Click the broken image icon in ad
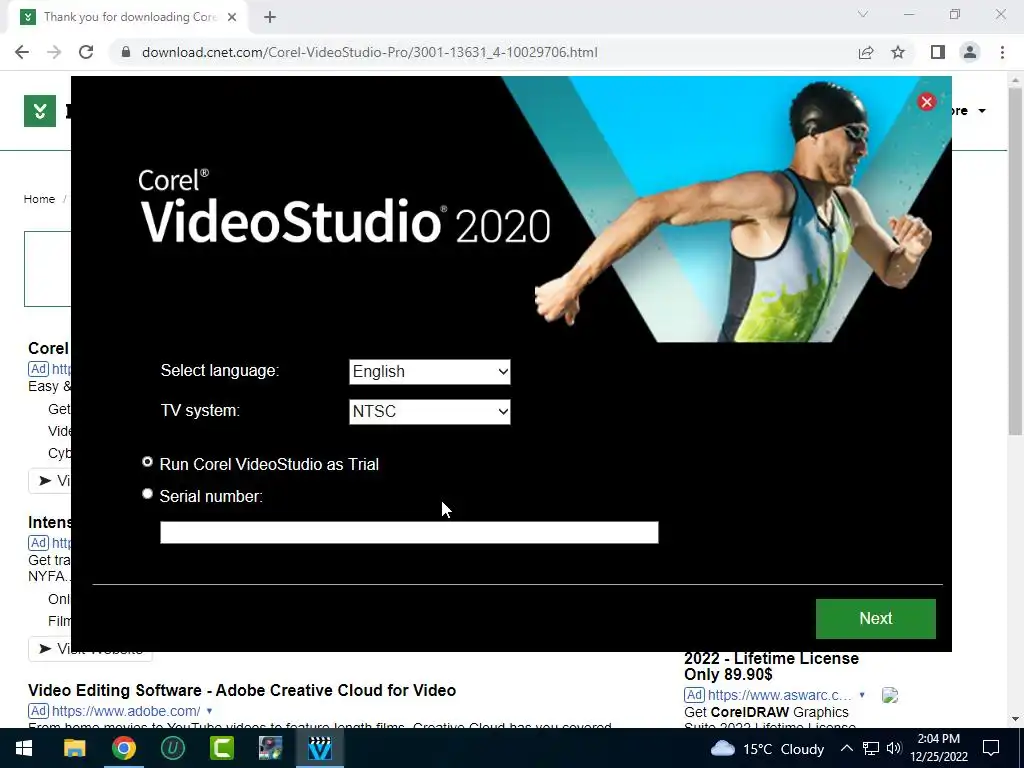 pos(889,696)
